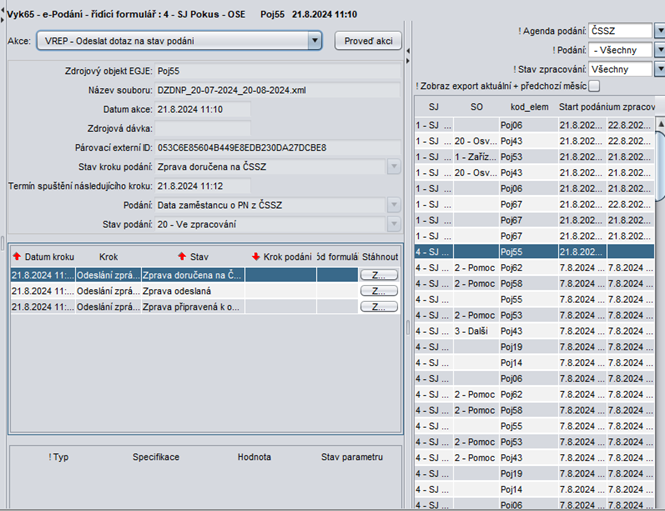Click the right table scroll-up arrow
This screenshot has width=665, height=511.
[660, 124]
